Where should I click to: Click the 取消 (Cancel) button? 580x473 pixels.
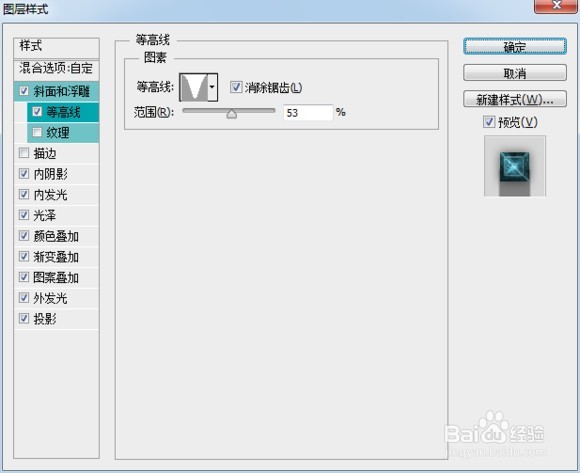tap(515, 73)
